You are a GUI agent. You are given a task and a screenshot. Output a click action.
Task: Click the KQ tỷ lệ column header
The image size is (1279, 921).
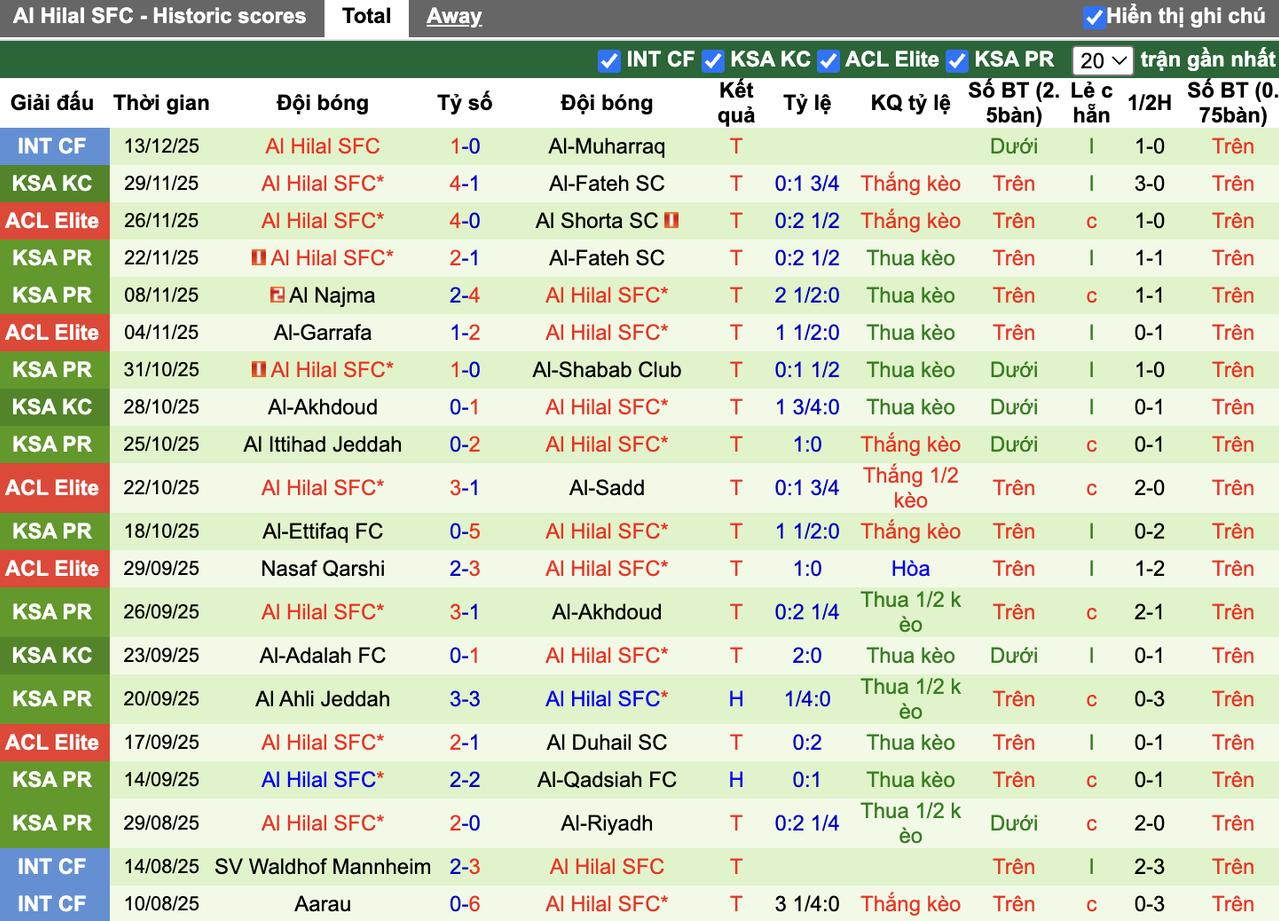coord(910,103)
